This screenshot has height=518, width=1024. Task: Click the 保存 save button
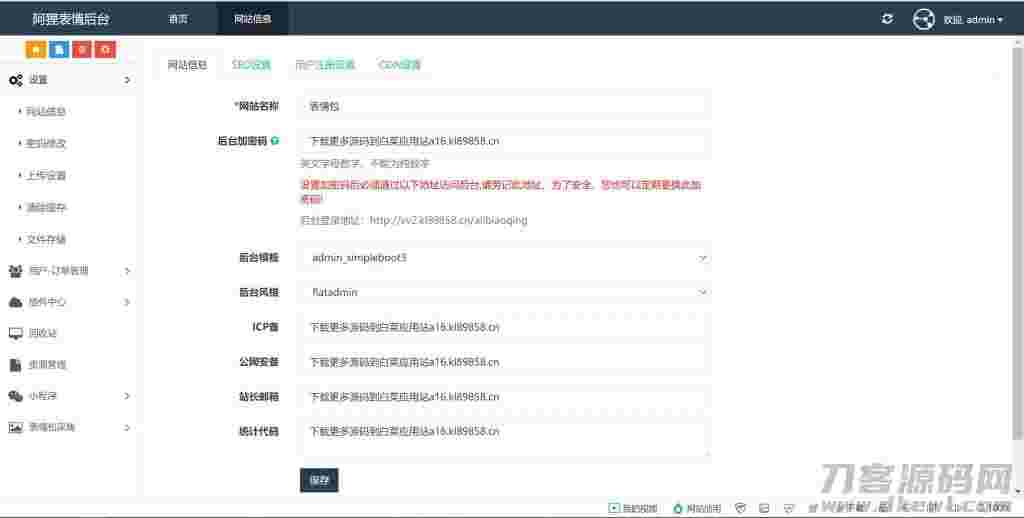point(319,480)
